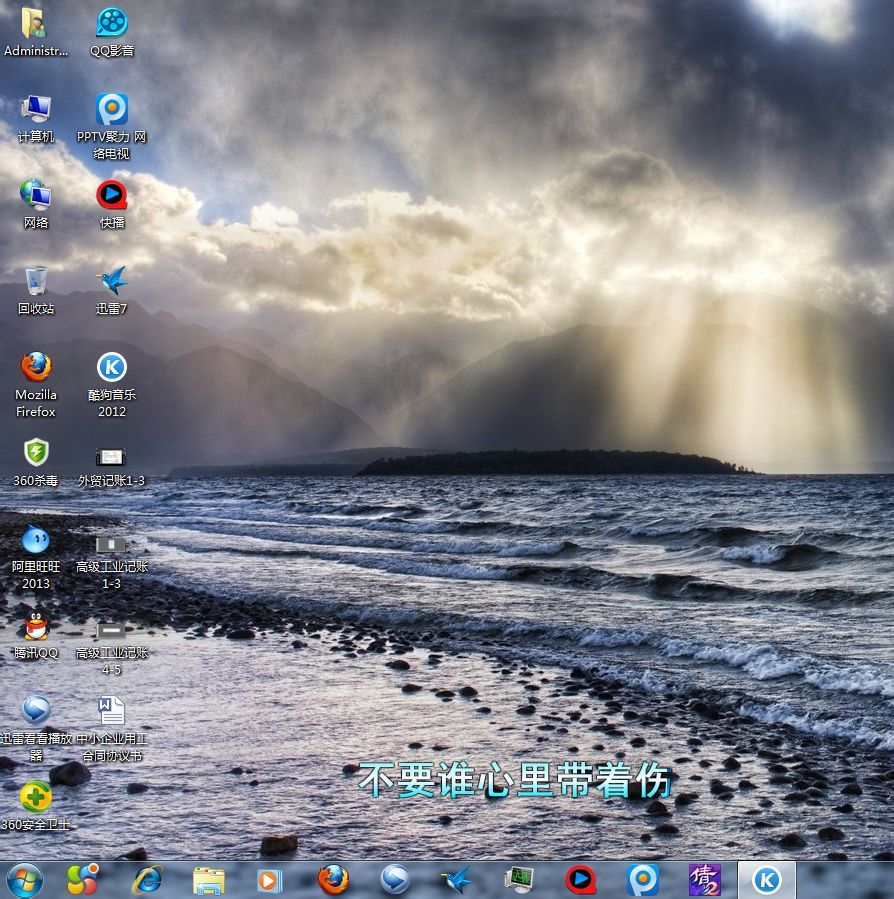
Task: Click the 快播 desktop shortcut
Action: 112,204
